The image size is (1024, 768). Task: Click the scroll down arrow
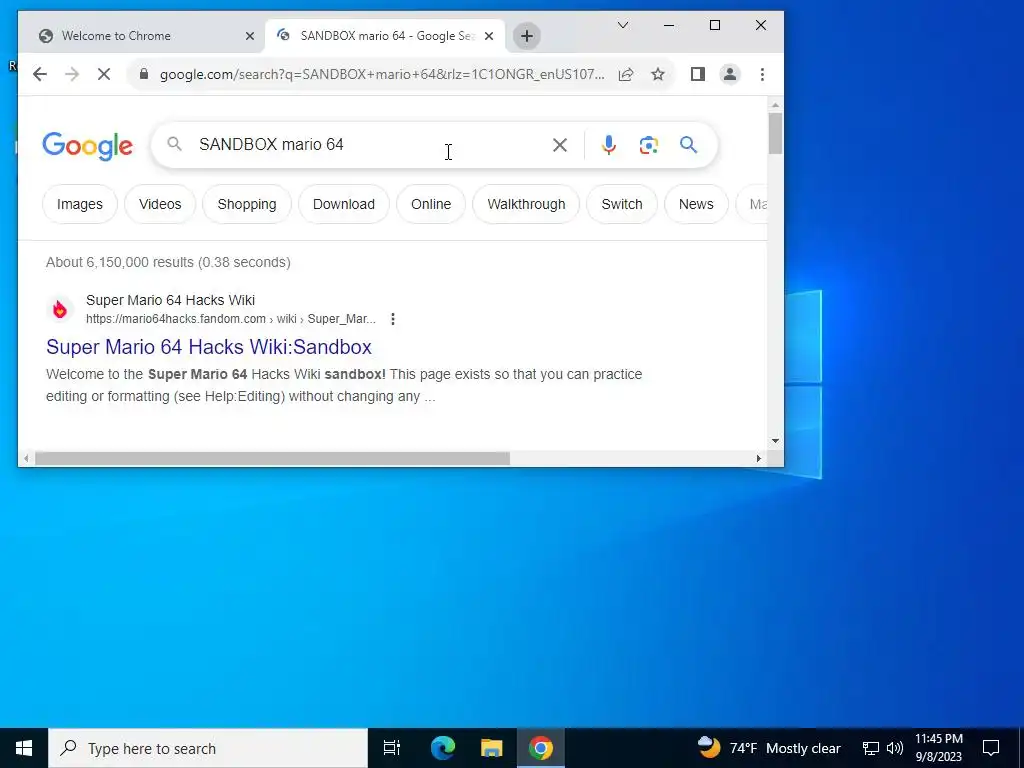(775, 441)
